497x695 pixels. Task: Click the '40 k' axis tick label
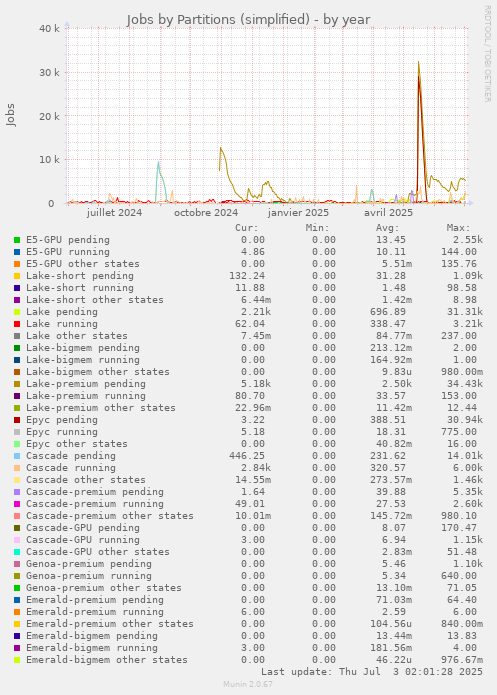tap(49, 28)
